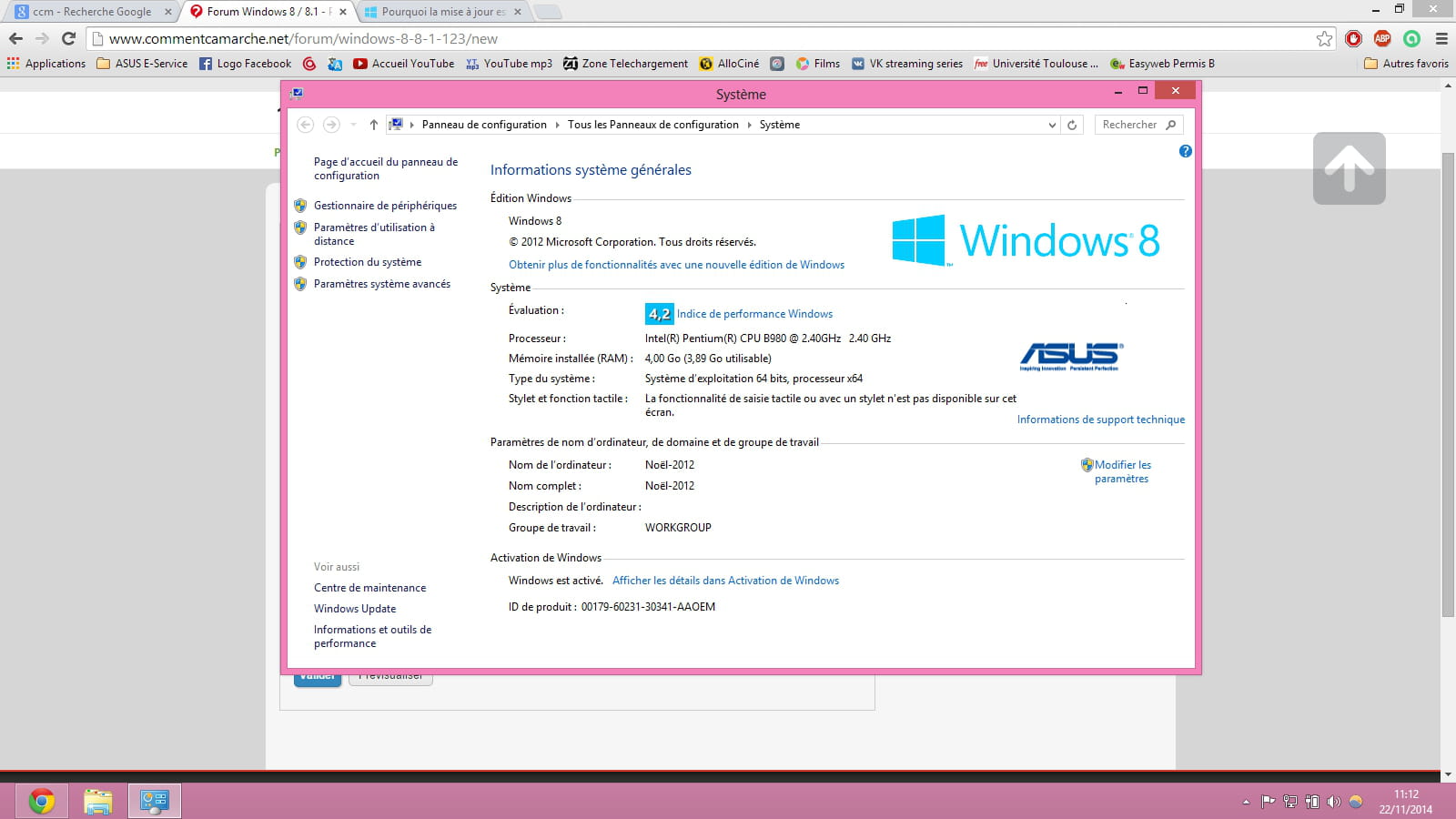
Task: Show hidden system tray icons
Action: (x=1246, y=802)
